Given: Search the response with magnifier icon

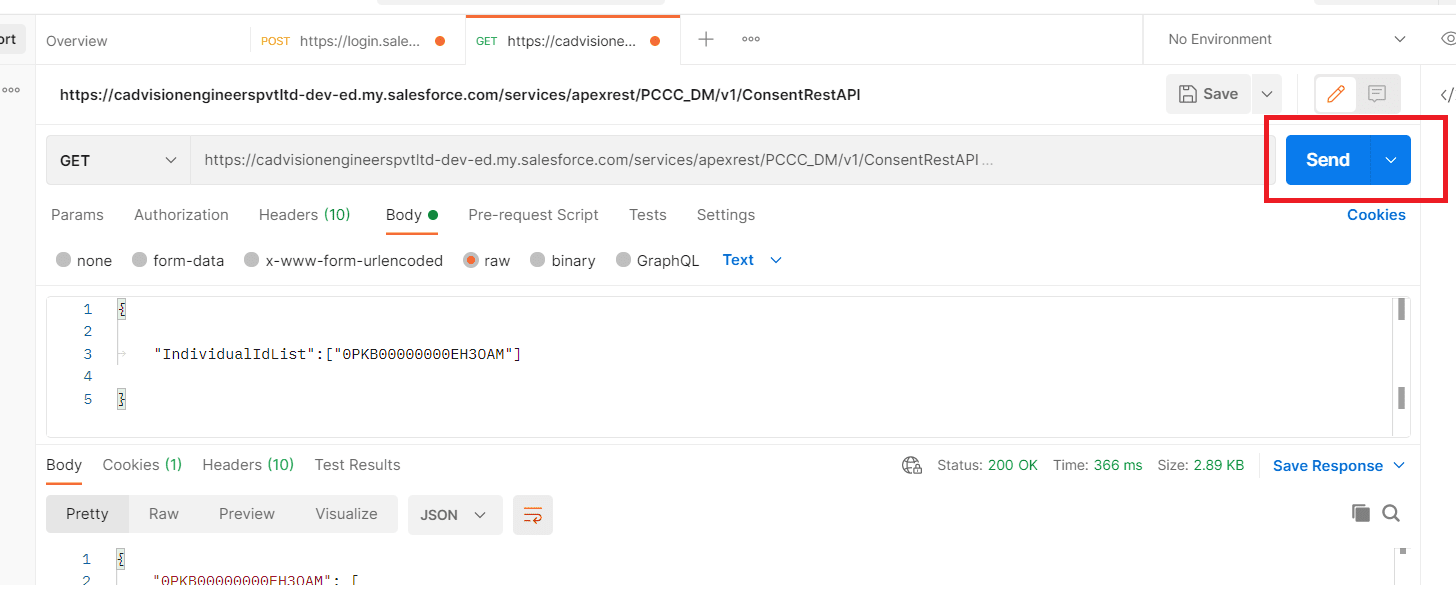Looking at the screenshot, I should (1391, 513).
